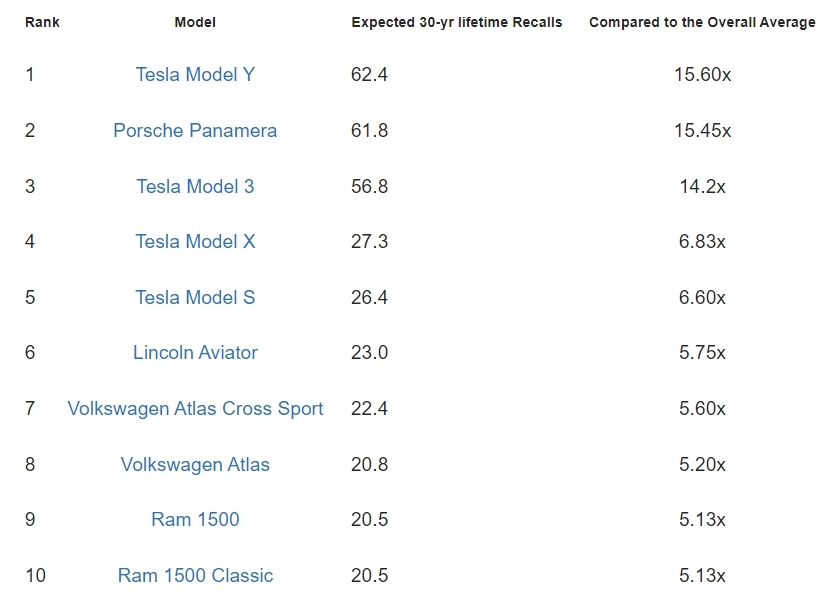Click the Tesla Model 3 link
The height and width of the screenshot is (600, 836).
195,187
